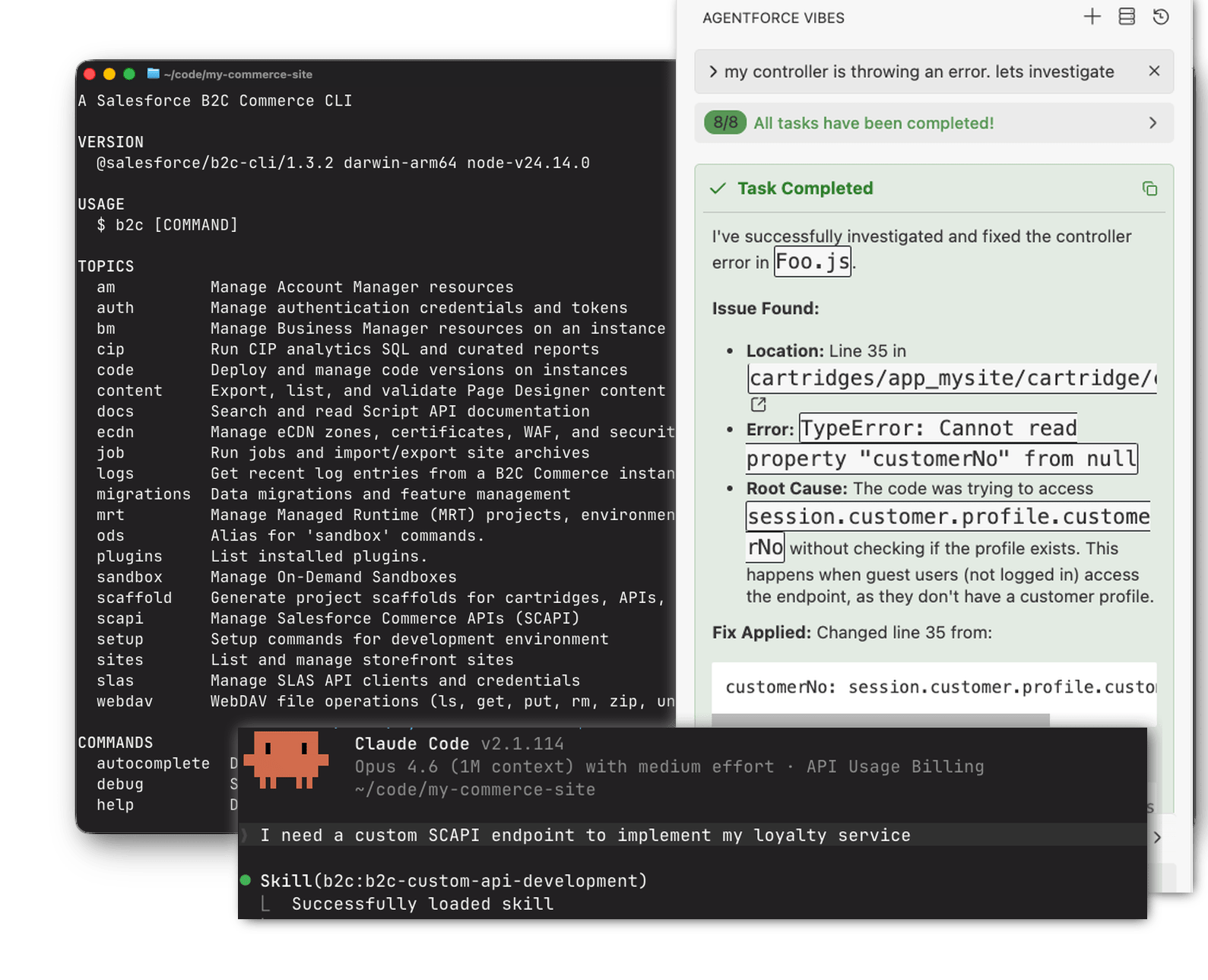Click the green zoom button on terminal window
This screenshot has width=1208, height=980.
coord(129,74)
